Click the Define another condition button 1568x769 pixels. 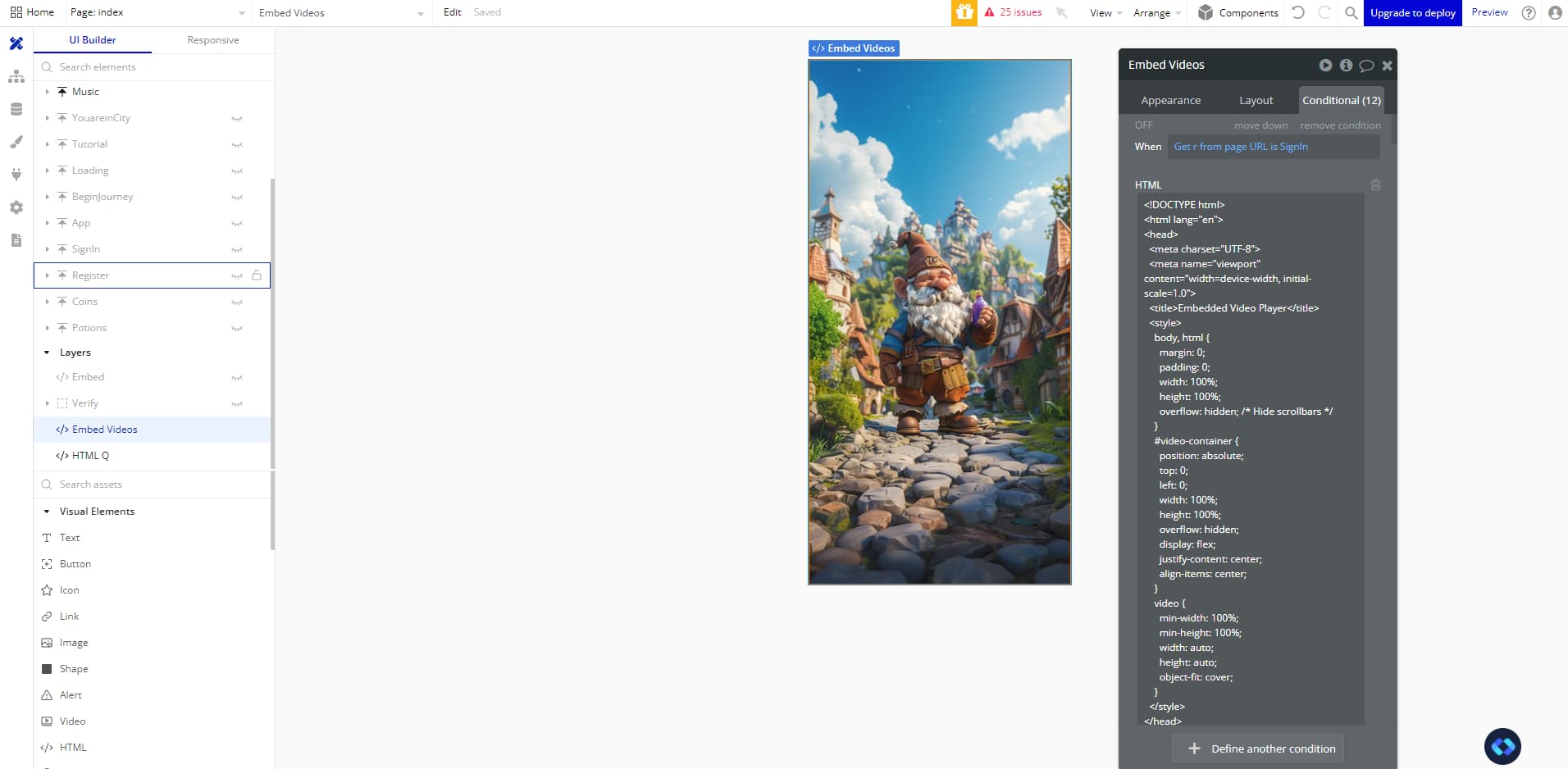[x=1259, y=748]
